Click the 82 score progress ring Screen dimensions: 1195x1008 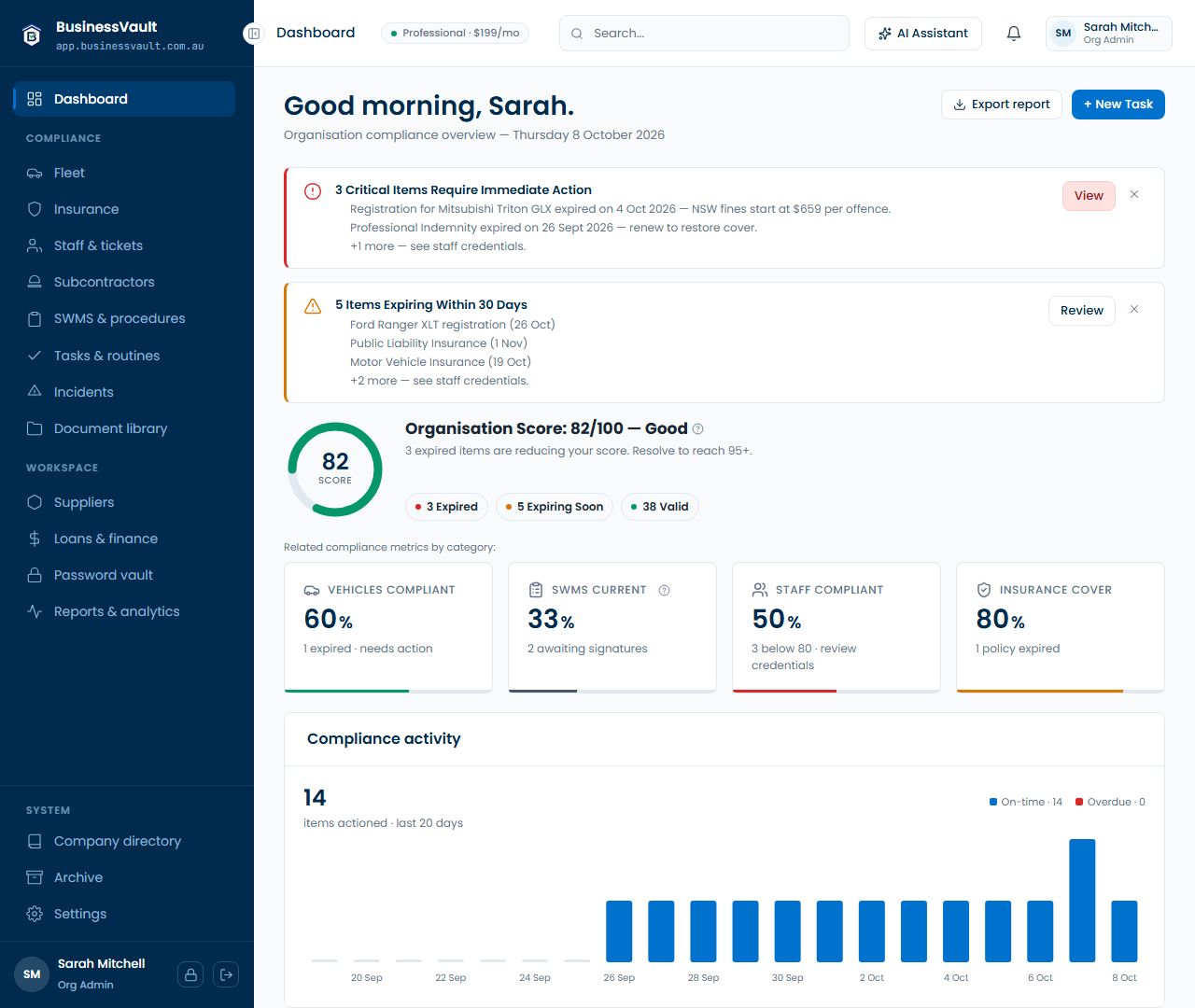(x=335, y=469)
